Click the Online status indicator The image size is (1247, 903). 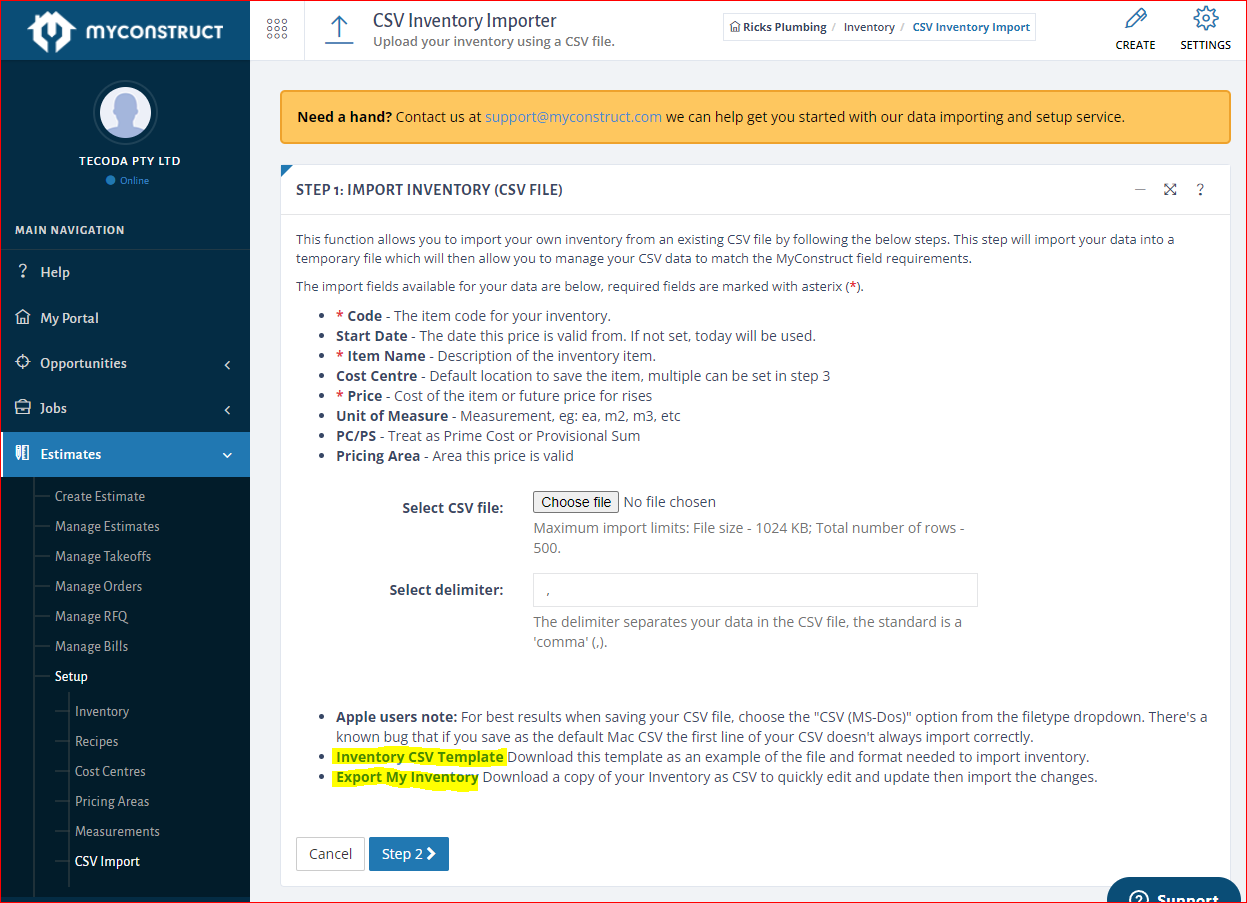click(x=127, y=181)
